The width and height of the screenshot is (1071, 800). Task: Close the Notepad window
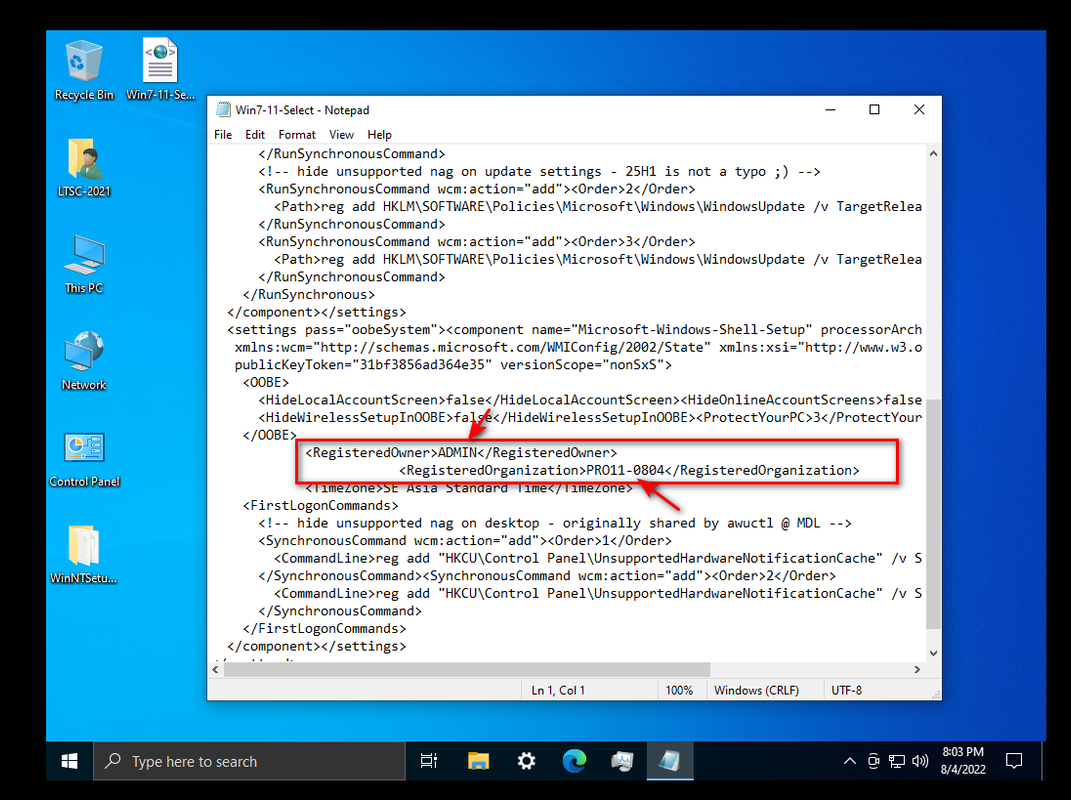pyautogui.click(x=919, y=110)
